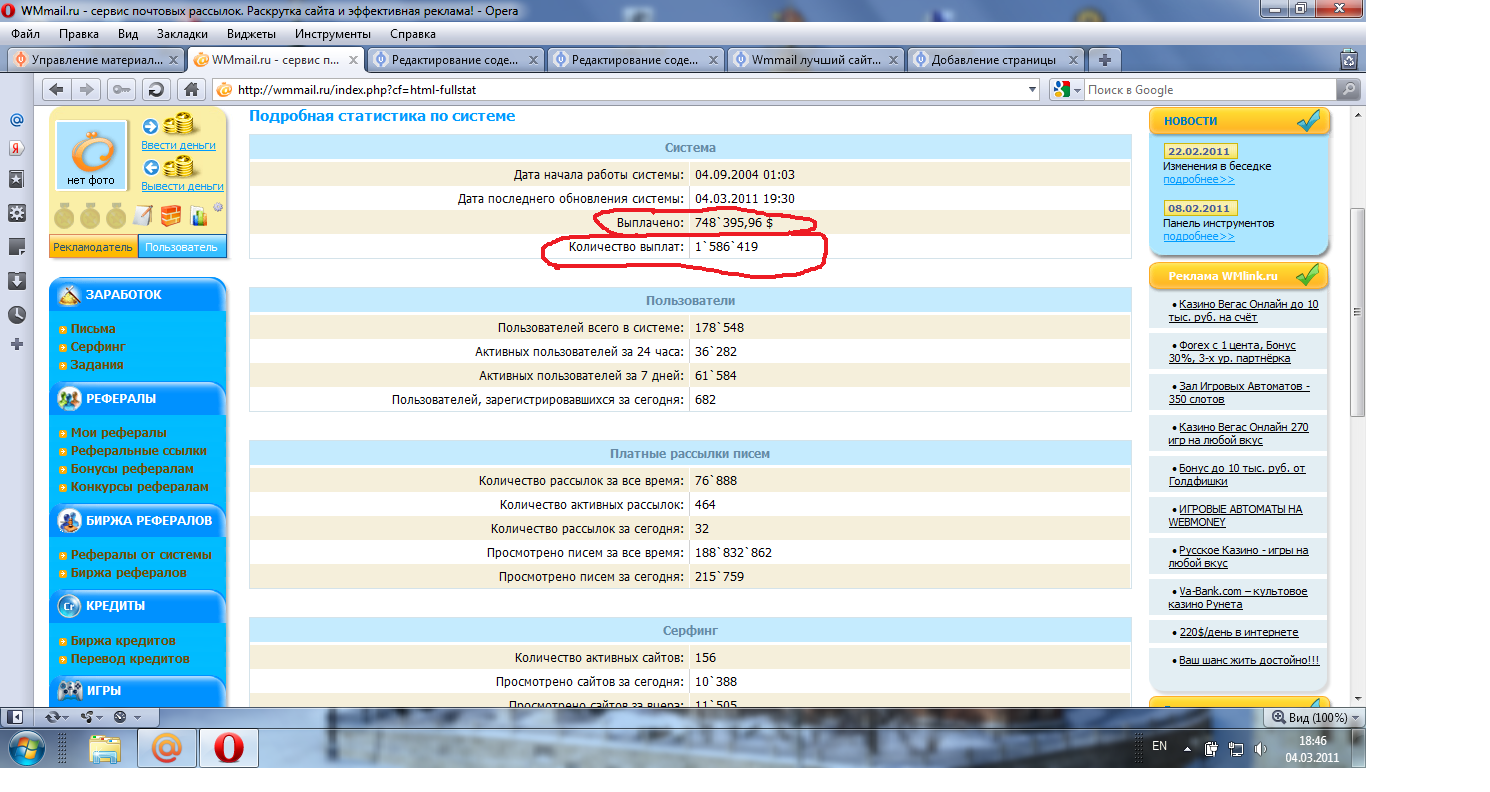Open the Windows Start button
1490x792 pixels.
[27, 748]
